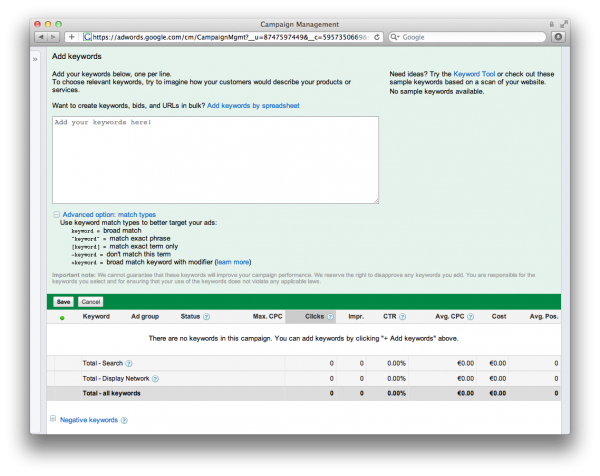The height and width of the screenshot is (476, 600).
Task: Open help icon beside Total - Display Network
Action: point(155,379)
